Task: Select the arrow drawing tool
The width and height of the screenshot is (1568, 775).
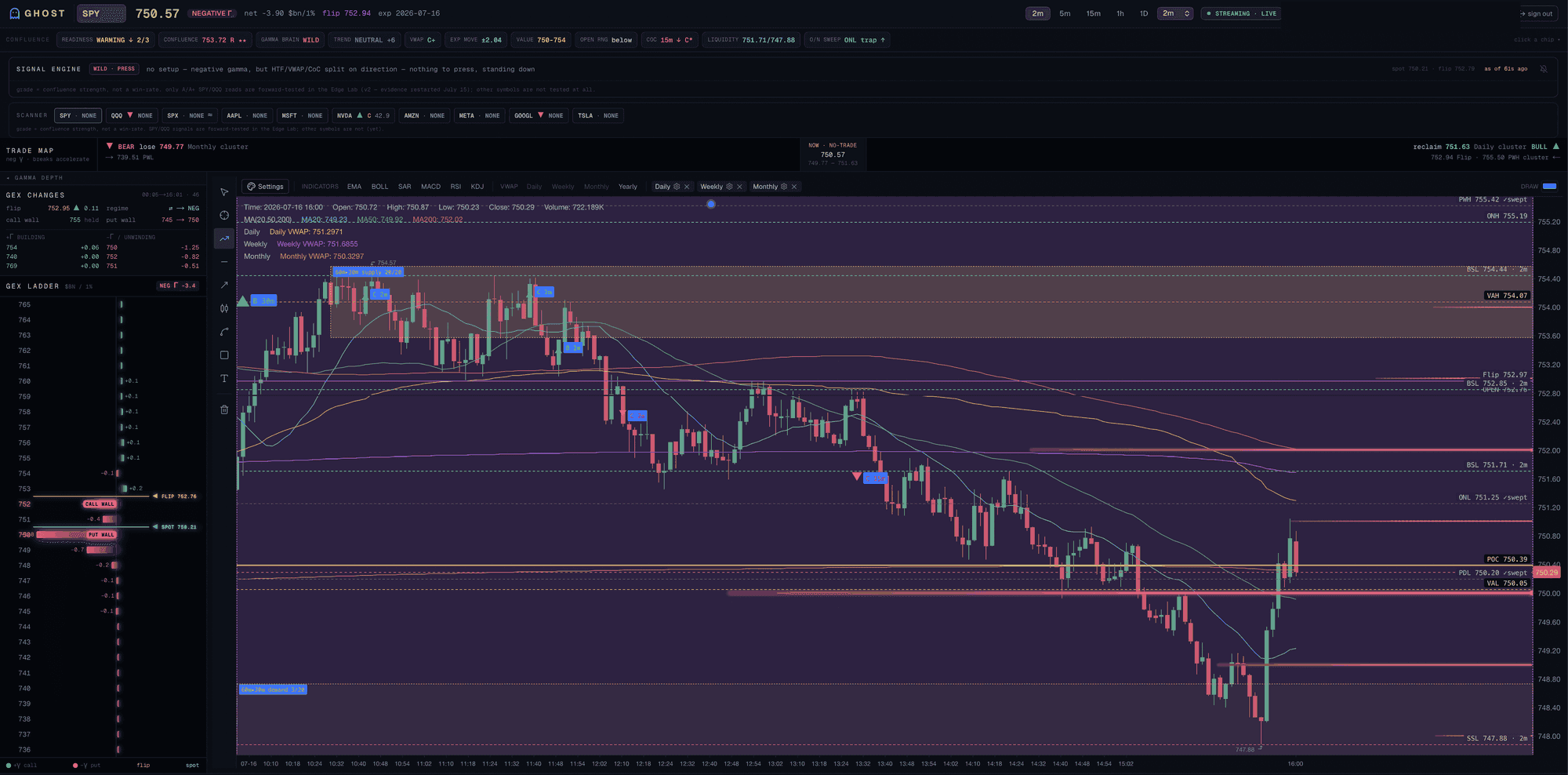Action: tap(224, 285)
